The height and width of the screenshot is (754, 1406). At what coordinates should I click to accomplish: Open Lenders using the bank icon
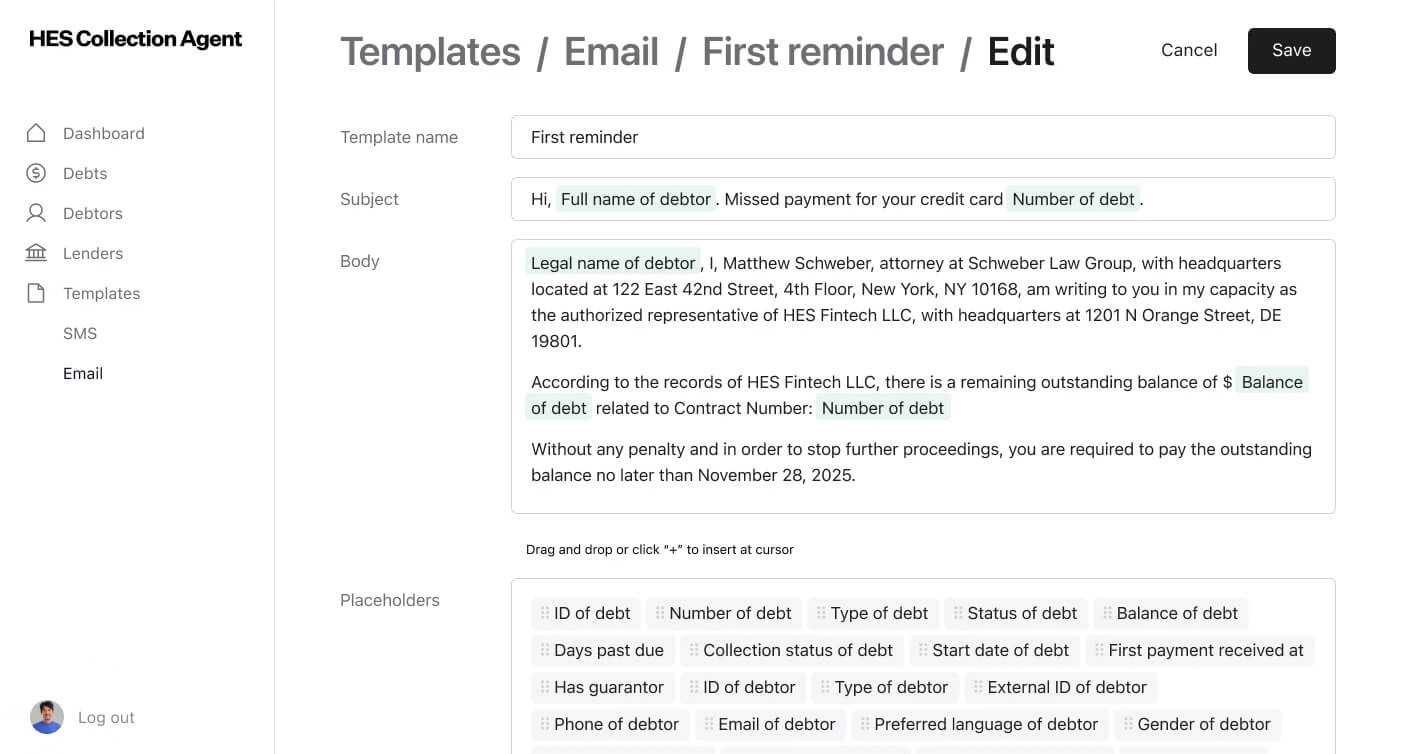coord(36,253)
